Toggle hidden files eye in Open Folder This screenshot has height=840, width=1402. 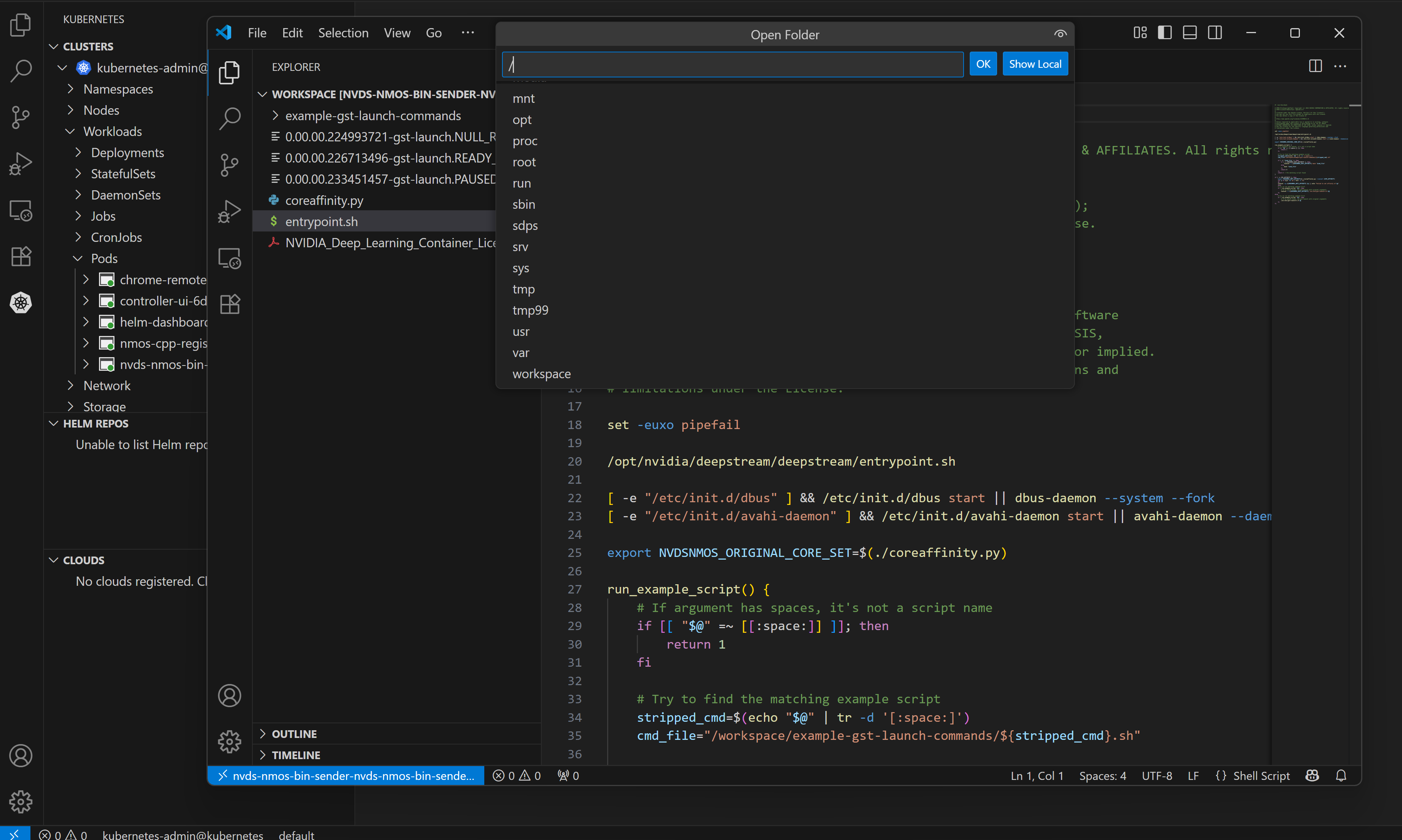pyautogui.click(x=1060, y=34)
